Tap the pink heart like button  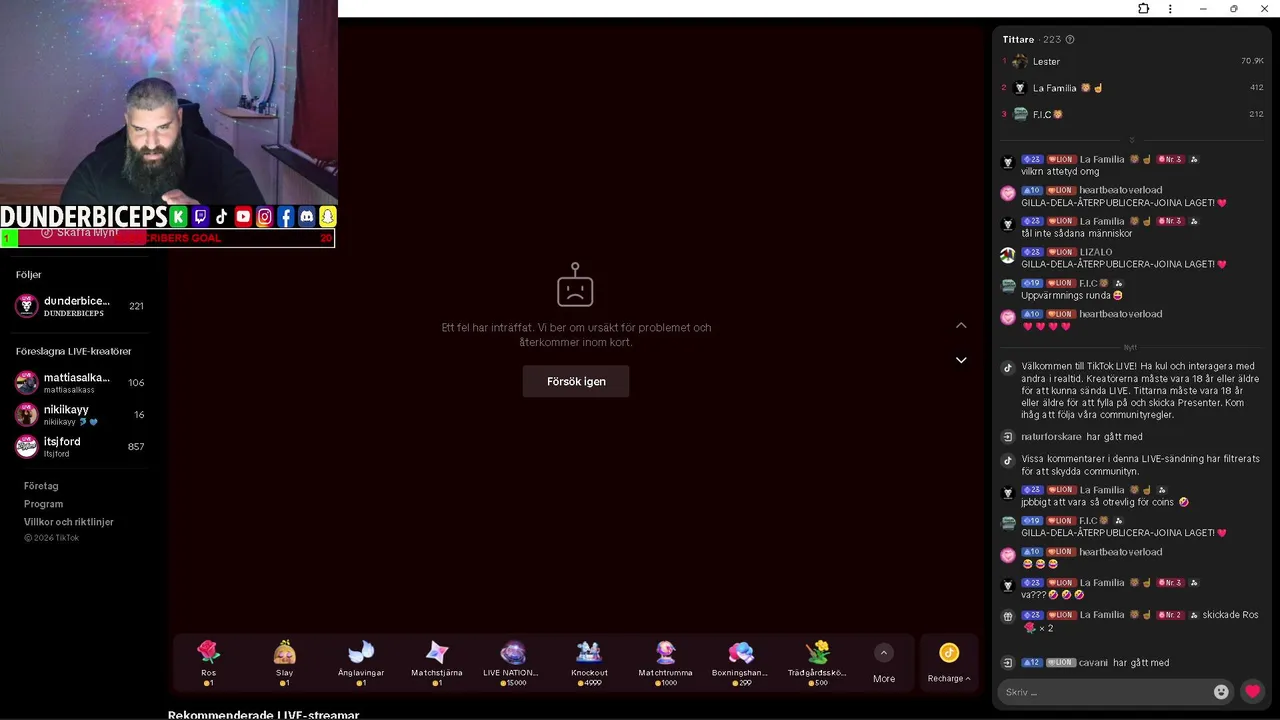pyautogui.click(x=1252, y=691)
